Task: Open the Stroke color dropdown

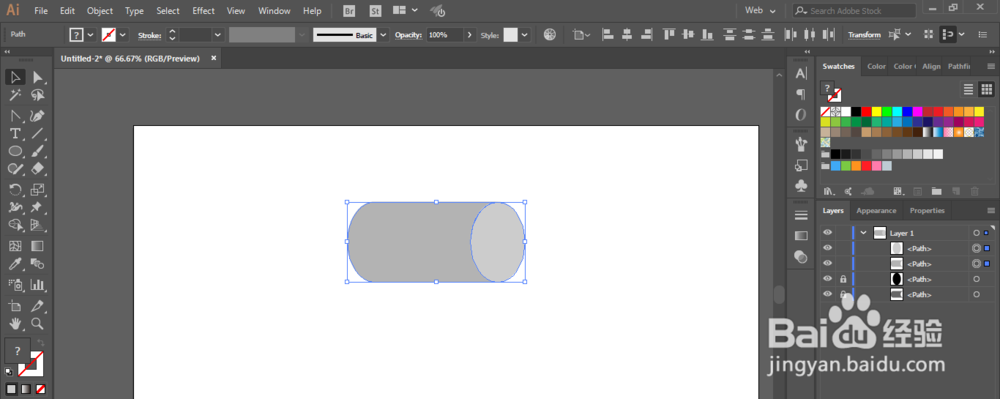Action: click(x=123, y=35)
